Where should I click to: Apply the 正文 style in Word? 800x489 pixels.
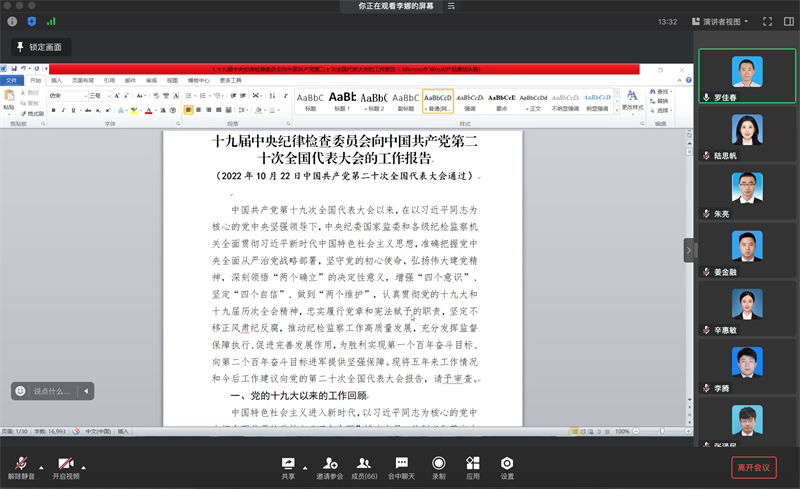pyautogui.click(x=534, y=101)
